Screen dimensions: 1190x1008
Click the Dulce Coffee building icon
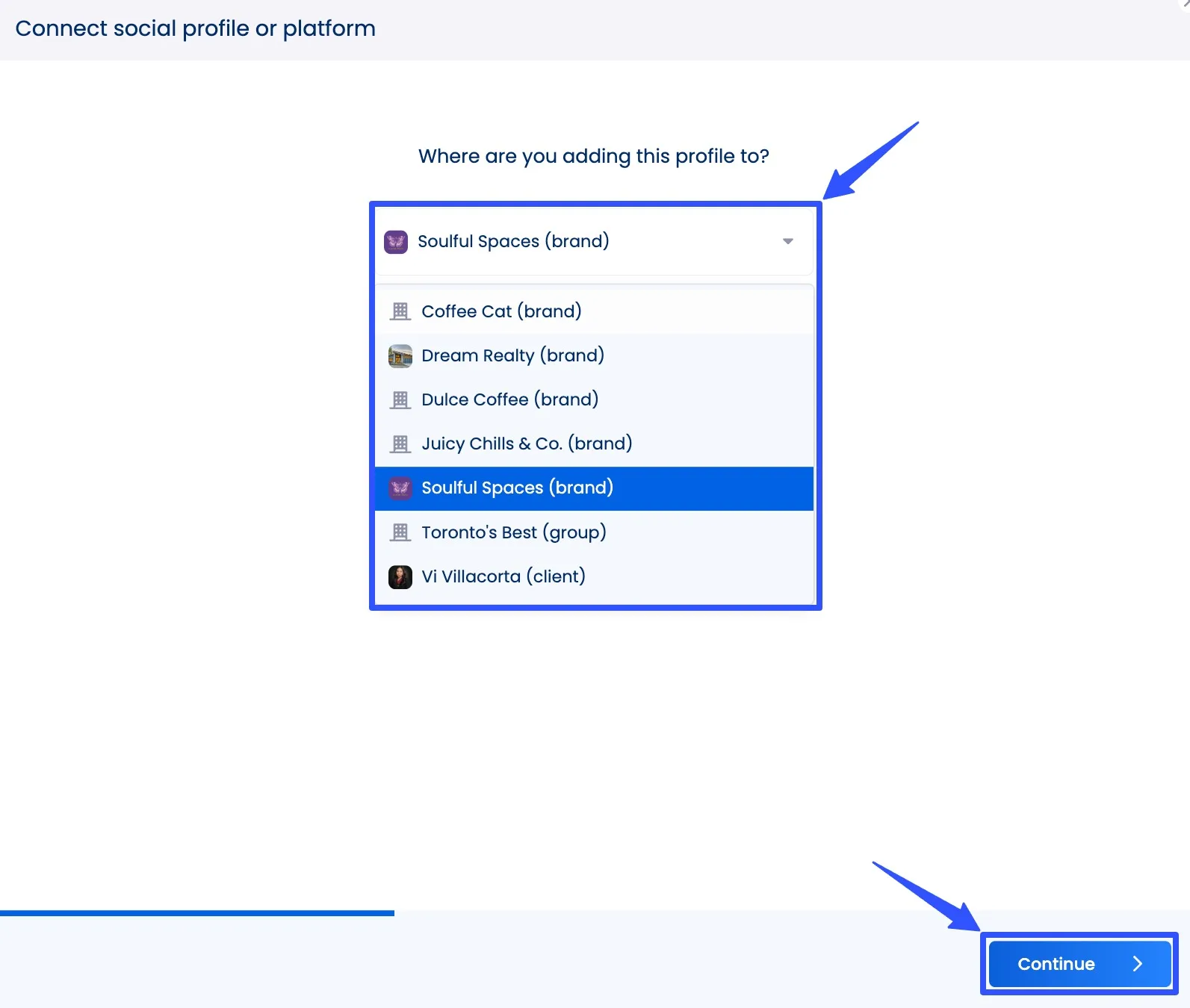click(x=400, y=400)
